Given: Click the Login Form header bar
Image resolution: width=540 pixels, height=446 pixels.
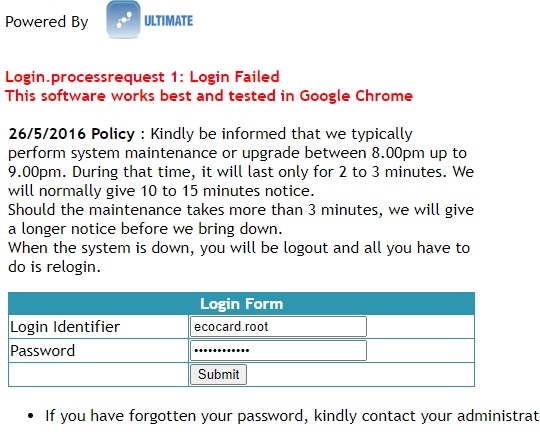Looking at the screenshot, I should (241, 304).
